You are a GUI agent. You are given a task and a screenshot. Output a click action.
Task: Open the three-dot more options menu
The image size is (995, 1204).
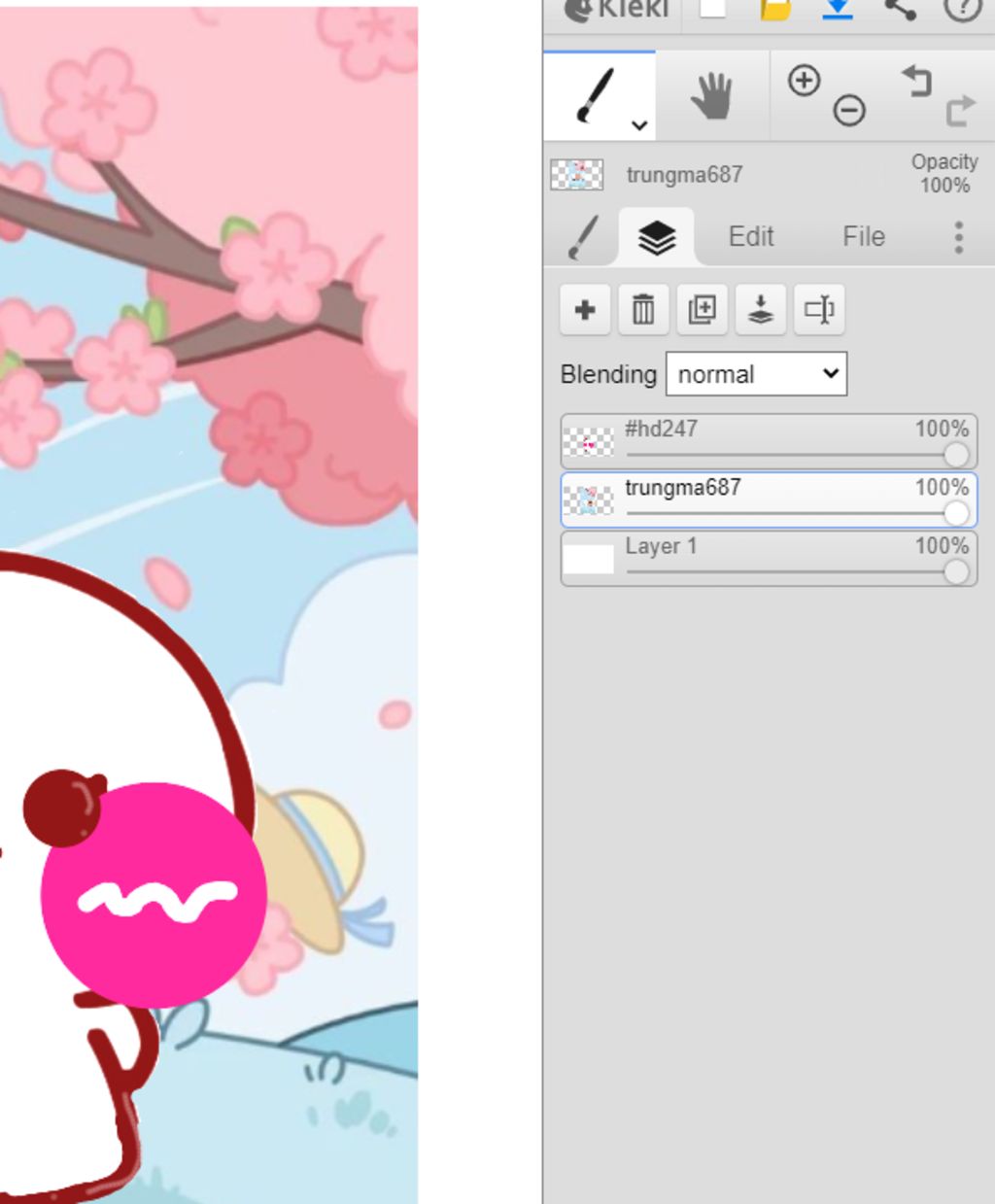(958, 237)
